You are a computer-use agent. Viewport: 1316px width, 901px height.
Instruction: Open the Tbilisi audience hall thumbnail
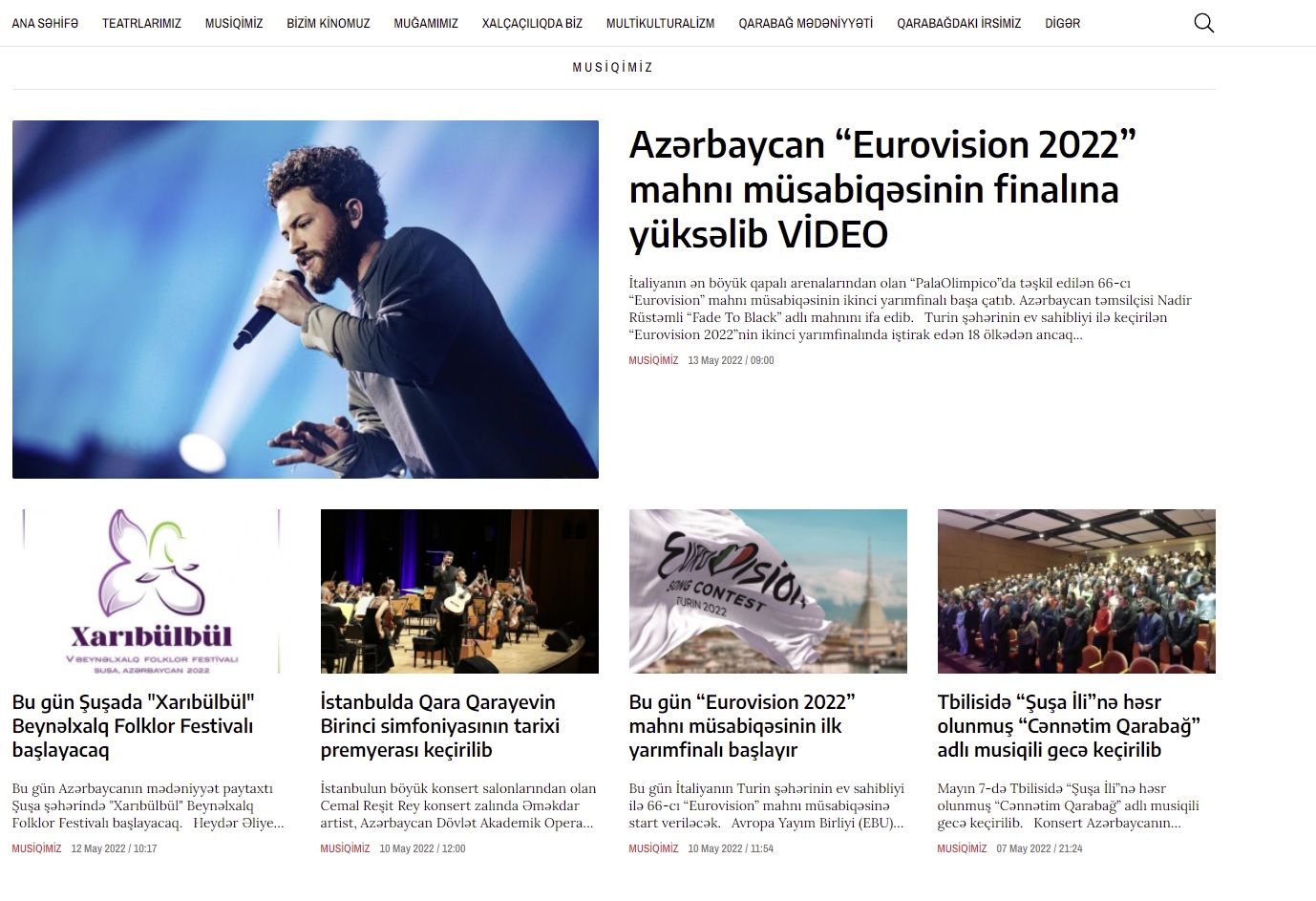tap(1076, 591)
